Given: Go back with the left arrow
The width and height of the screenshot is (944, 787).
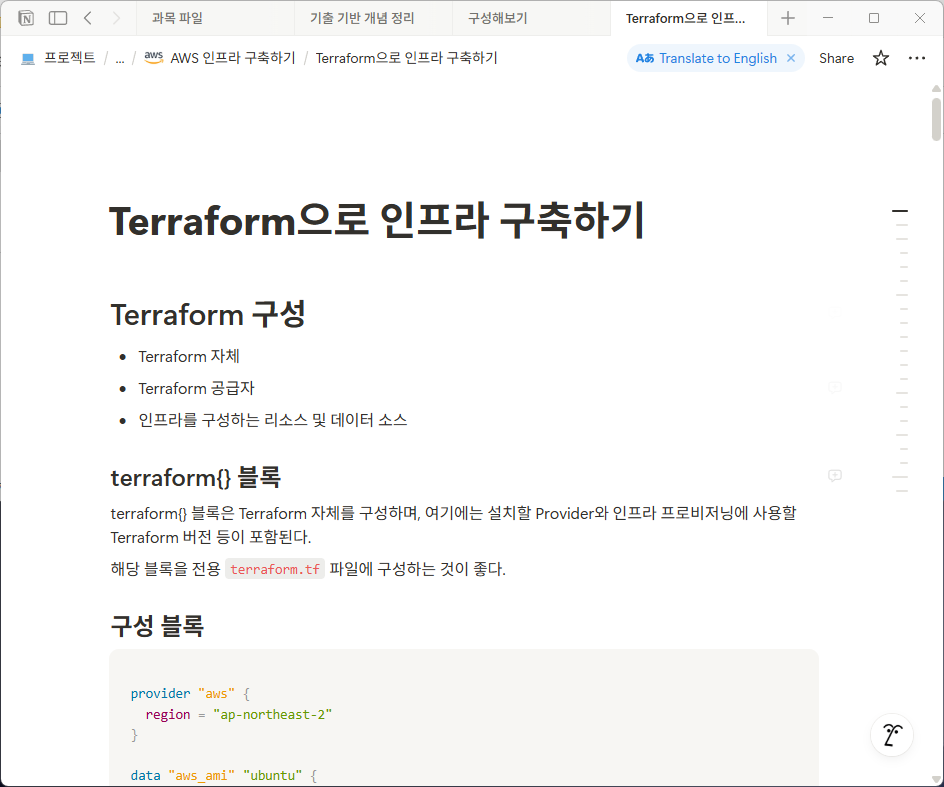Looking at the screenshot, I should pyautogui.click(x=88, y=18).
